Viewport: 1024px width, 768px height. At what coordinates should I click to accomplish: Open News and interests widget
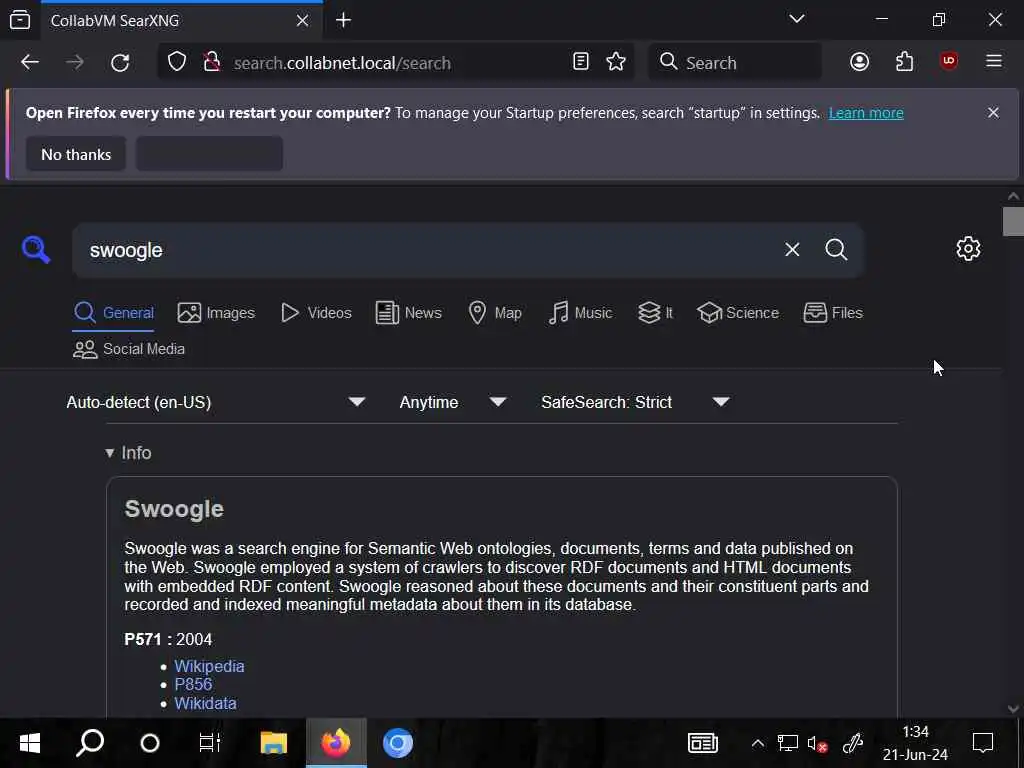tap(703, 743)
